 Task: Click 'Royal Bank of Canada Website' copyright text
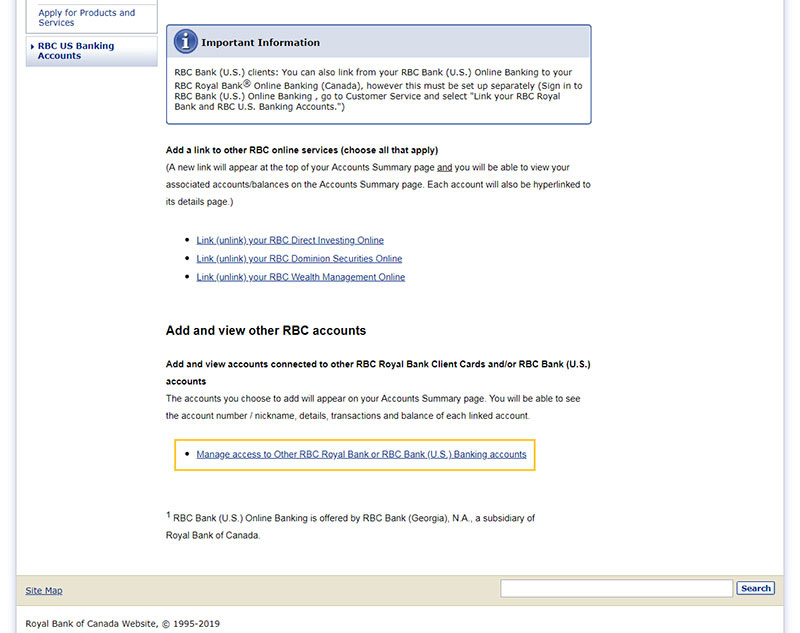[122, 624]
